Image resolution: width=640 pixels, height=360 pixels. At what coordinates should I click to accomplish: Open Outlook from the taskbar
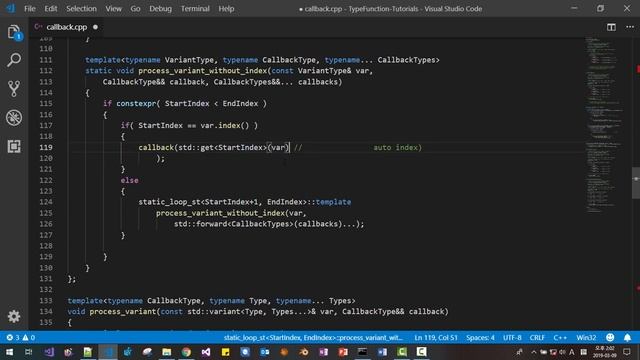[264, 352]
